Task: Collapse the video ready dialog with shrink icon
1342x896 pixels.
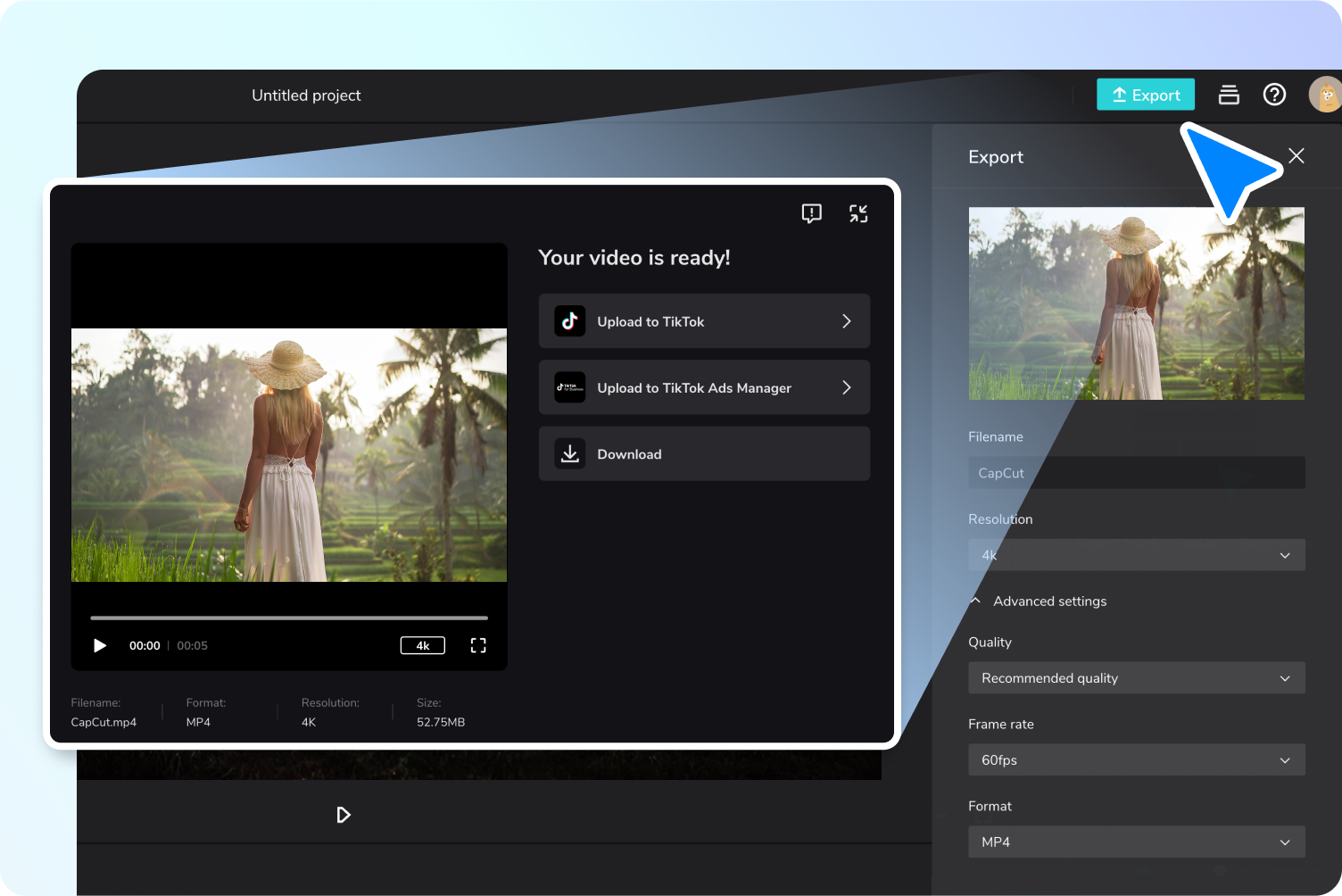Action: coord(858,213)
